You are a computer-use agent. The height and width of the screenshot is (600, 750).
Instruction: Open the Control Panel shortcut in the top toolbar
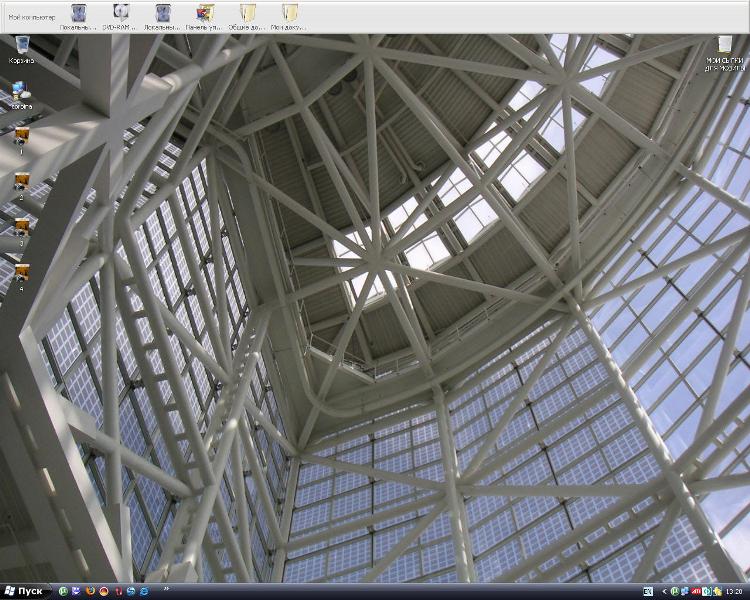click(x=205, y=17)
